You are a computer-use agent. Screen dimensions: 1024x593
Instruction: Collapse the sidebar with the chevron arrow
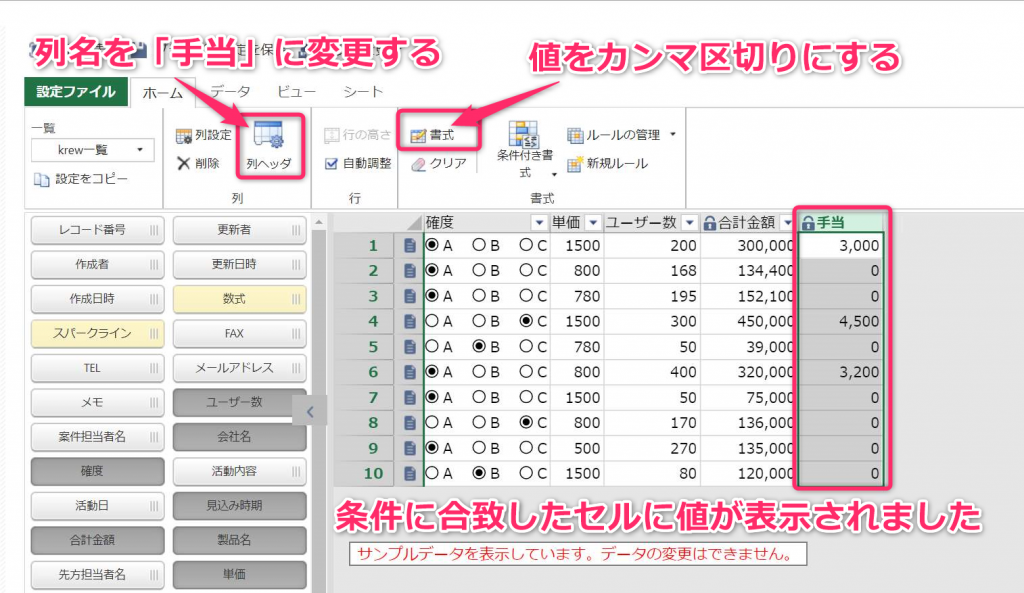point(311,411)
